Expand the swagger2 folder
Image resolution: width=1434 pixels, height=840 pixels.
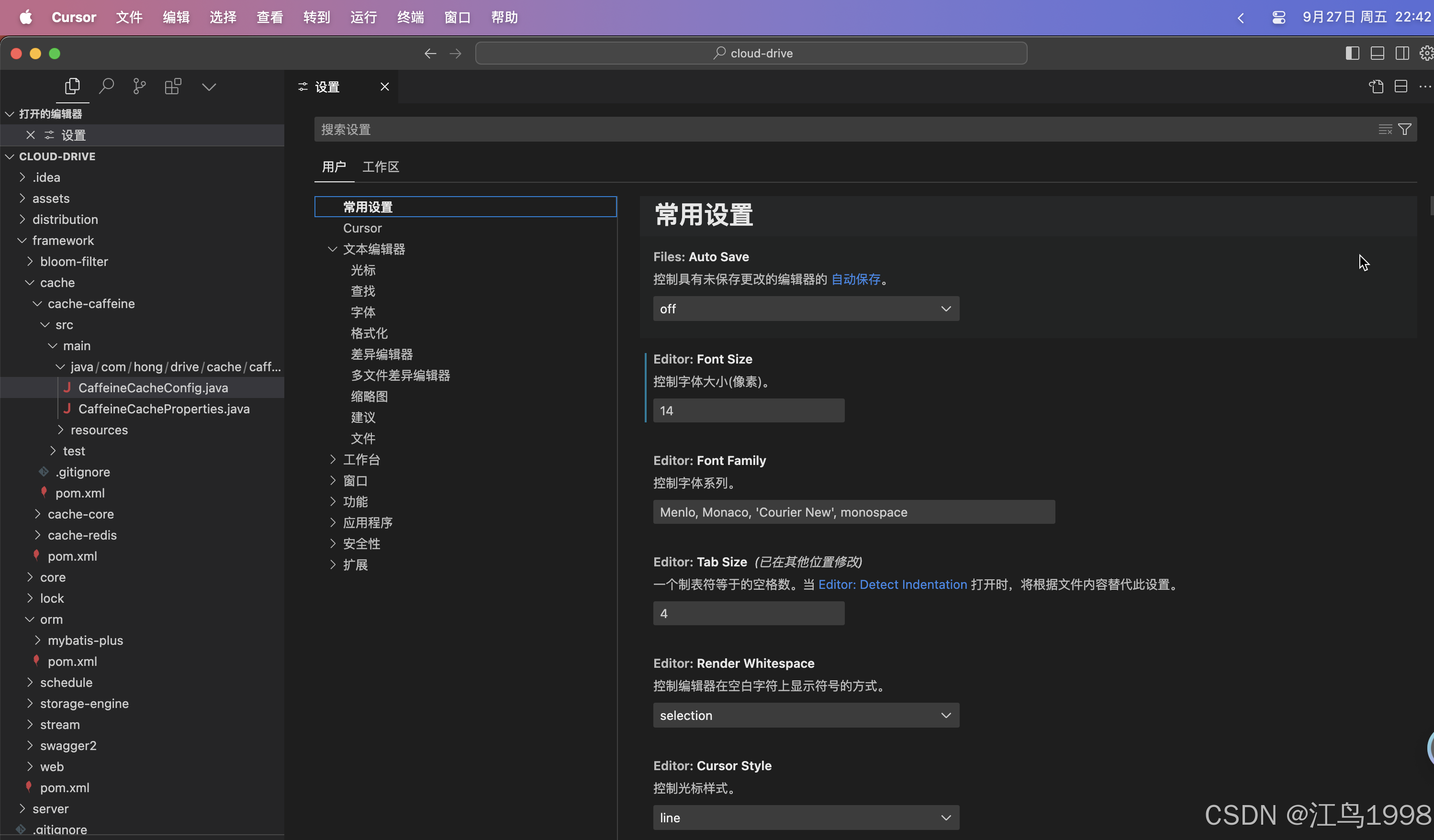(x=30, y=746)
